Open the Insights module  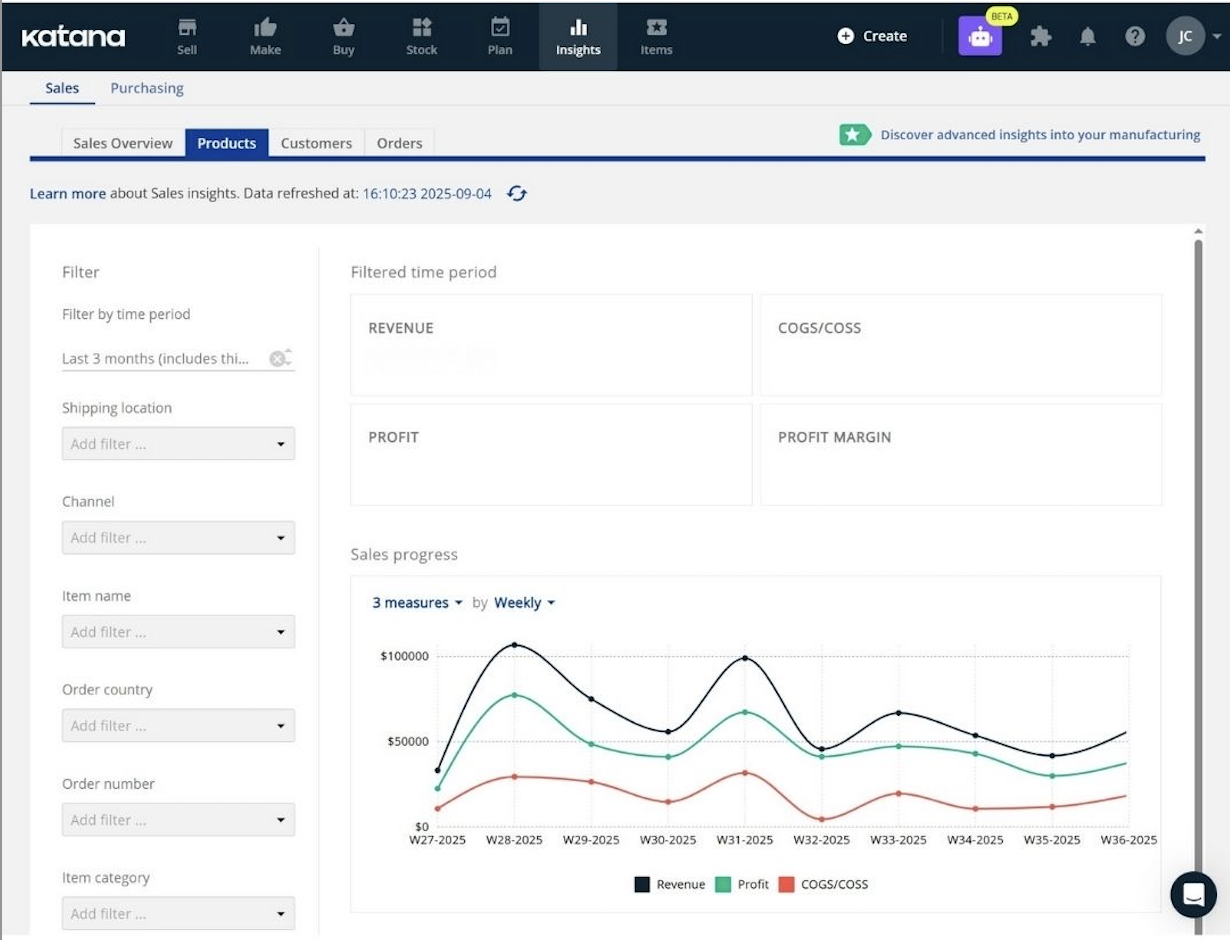coord(578,36)
